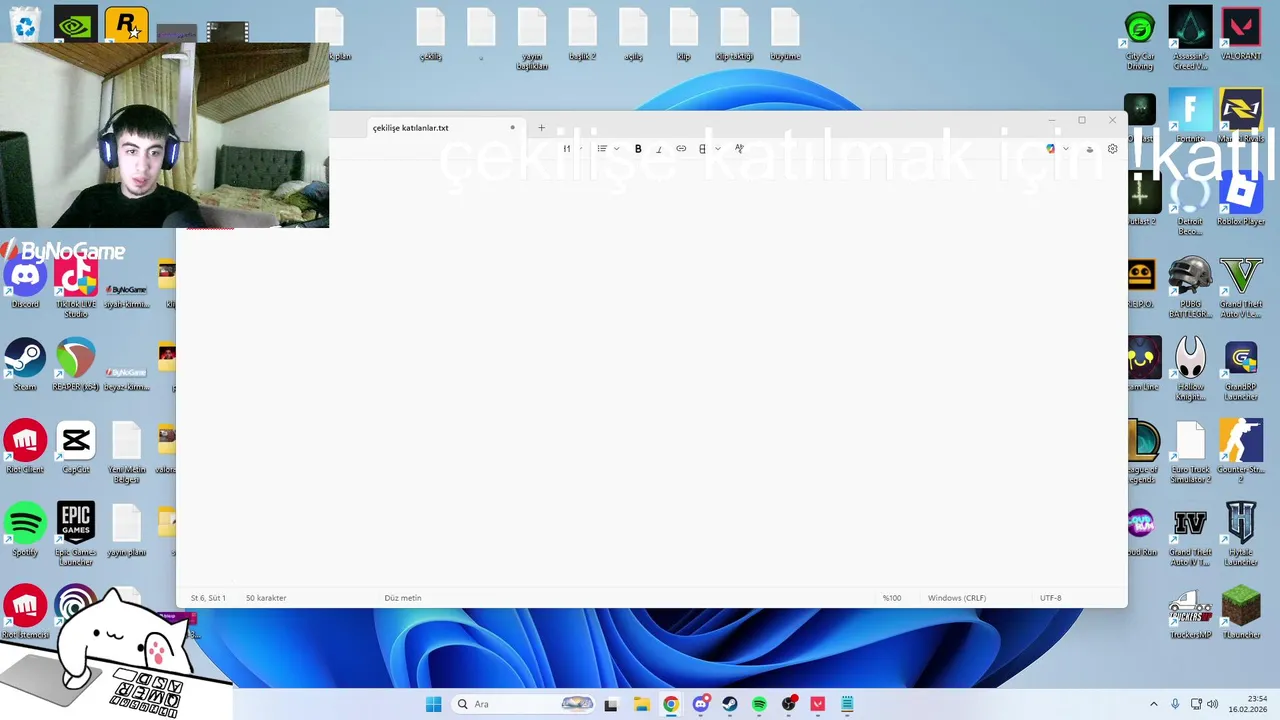Select the Epic Games Launcher desktop icon
Viewport: 1280px width, 720px height.
76,535
